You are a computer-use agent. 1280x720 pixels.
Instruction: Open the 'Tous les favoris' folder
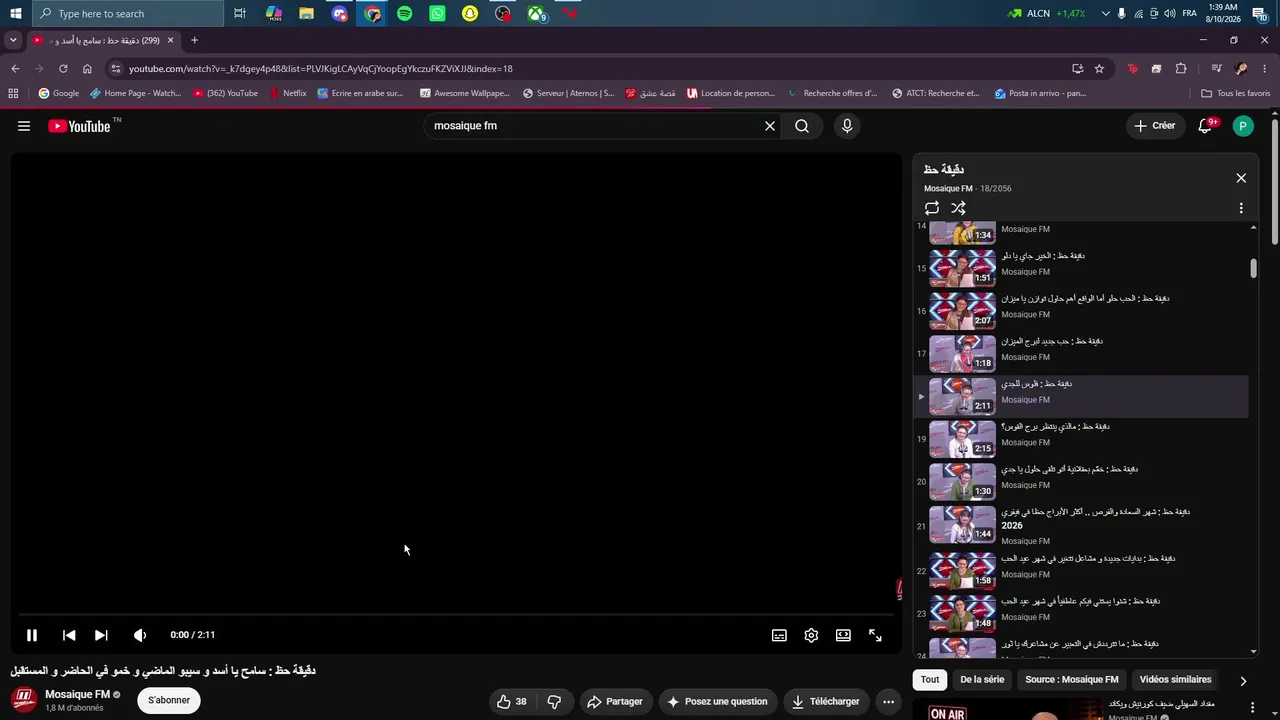[x=1236, y=94]
